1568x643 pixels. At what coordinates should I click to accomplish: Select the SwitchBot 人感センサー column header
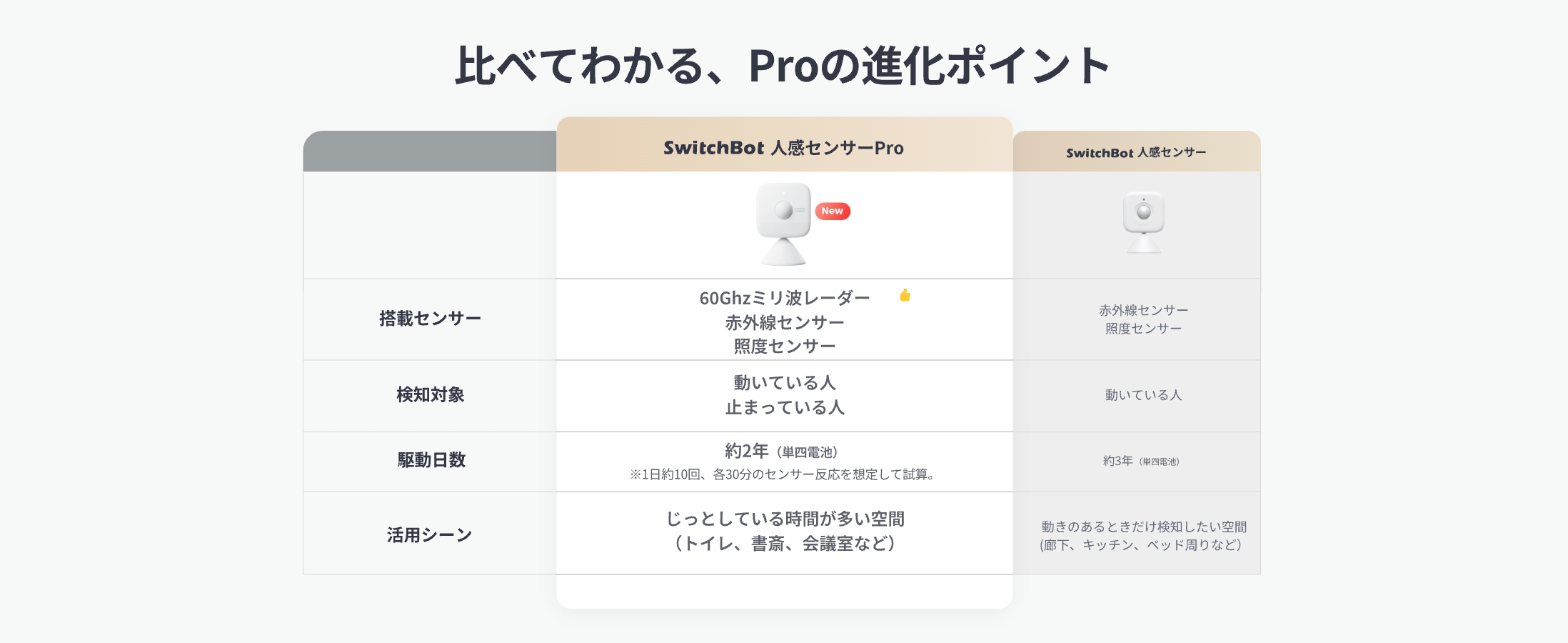pos(1136,152)
